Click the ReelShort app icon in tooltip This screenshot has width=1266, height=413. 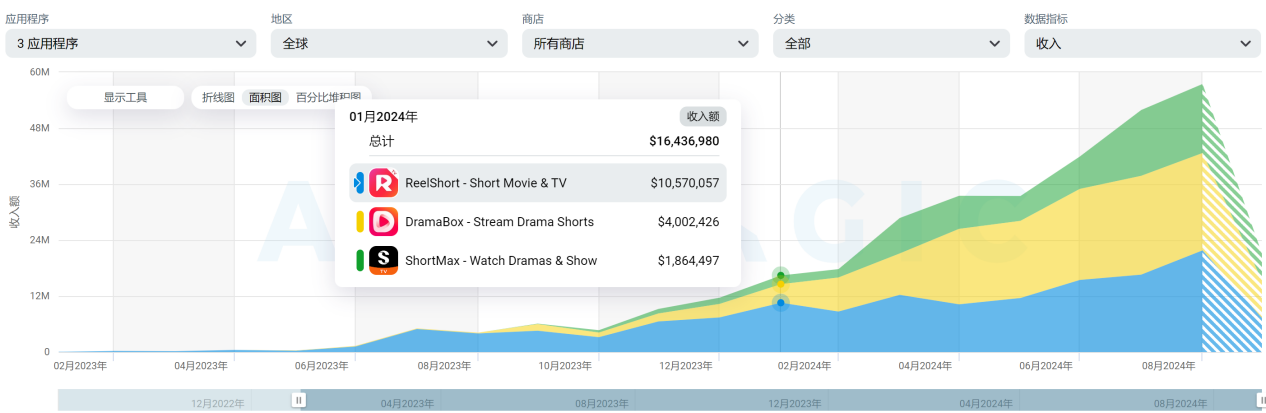383,183
